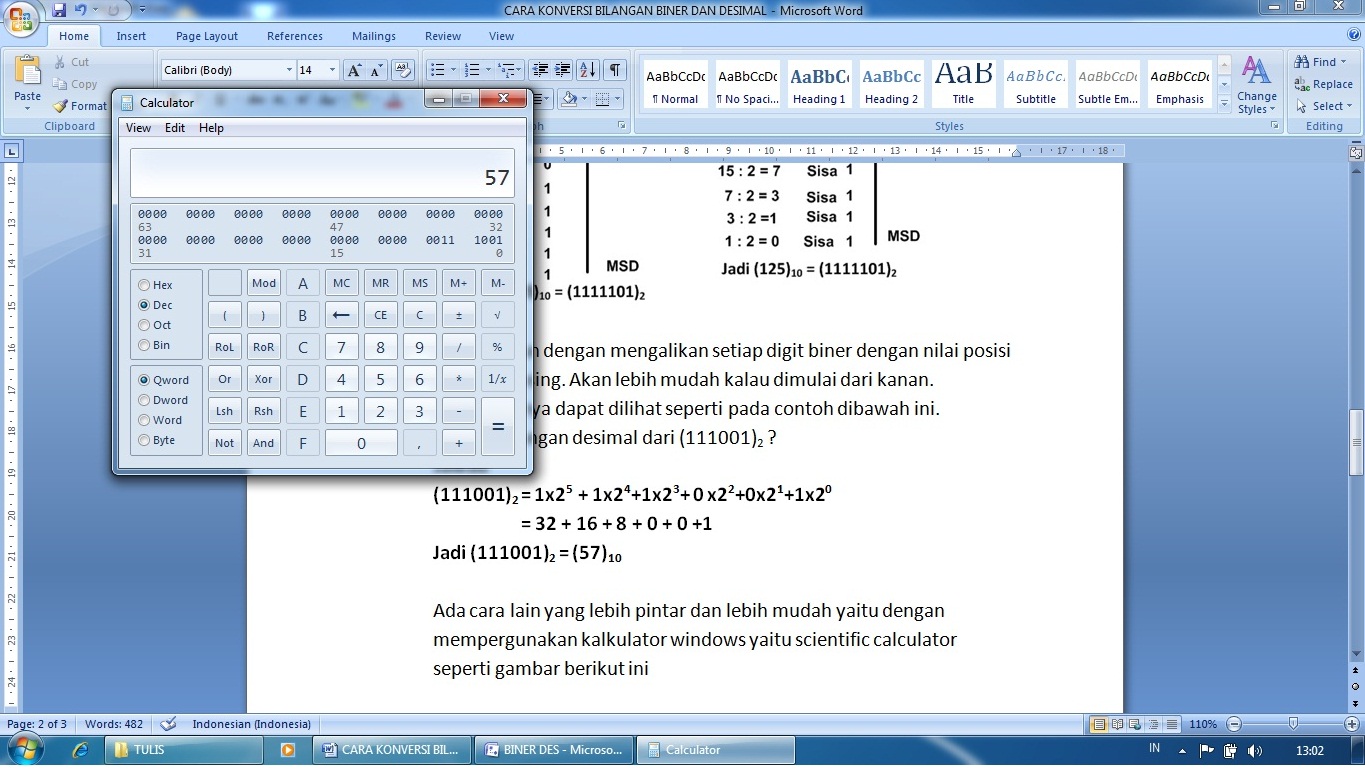The width and height of the screenshot is (1365, 769).
Task: Open the Paste options dropdown arrow
Action: (x=27, y=107)
